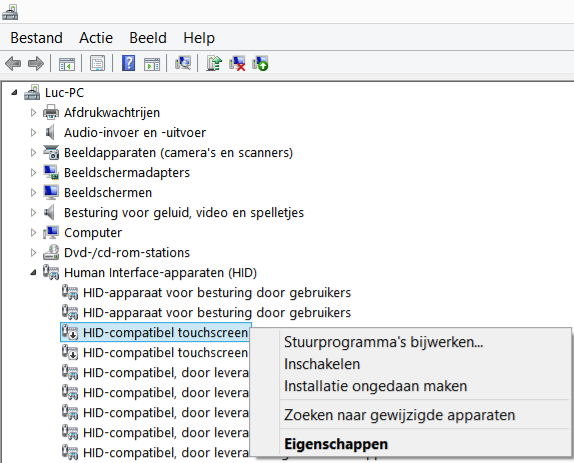Select the Dvd-/cd-rom-stations tree item

click(127, 253)
